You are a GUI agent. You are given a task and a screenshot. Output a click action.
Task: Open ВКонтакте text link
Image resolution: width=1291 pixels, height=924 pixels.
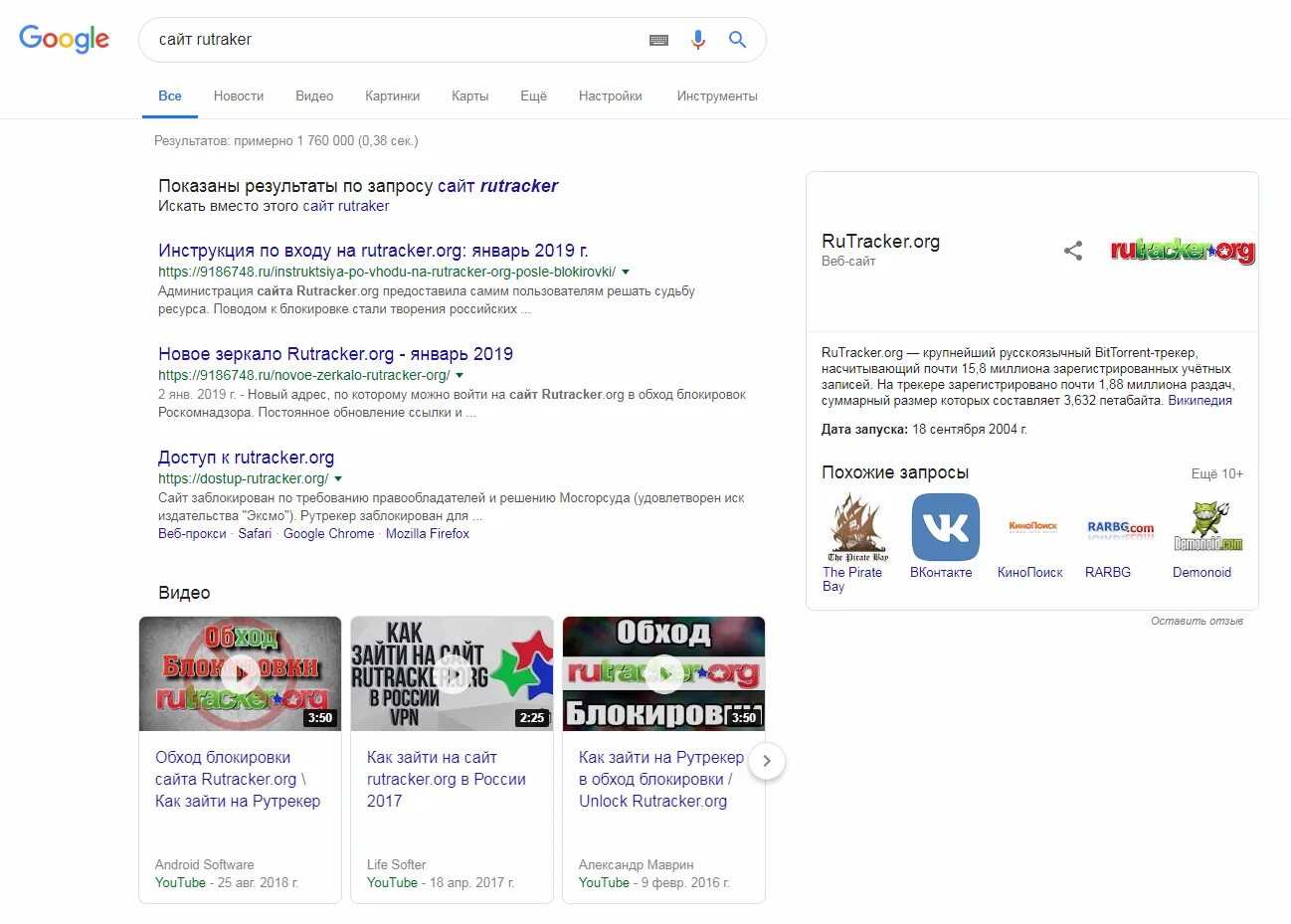pyautogui.click(x=941, y=573)
